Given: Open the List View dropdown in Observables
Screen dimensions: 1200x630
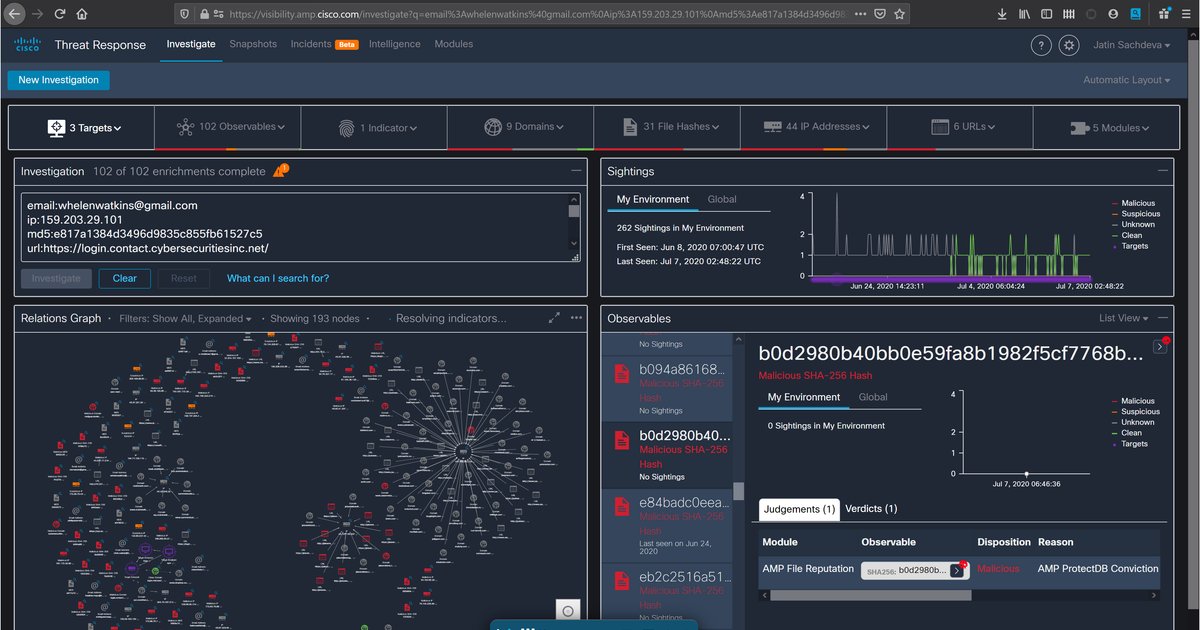Looking at the screenshot, I should click(1123, 318).
